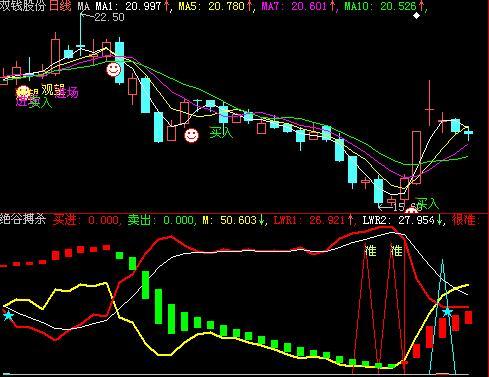
Task: Click the partial smiley icon near 15.6 low
Action: tap(411, 210)
